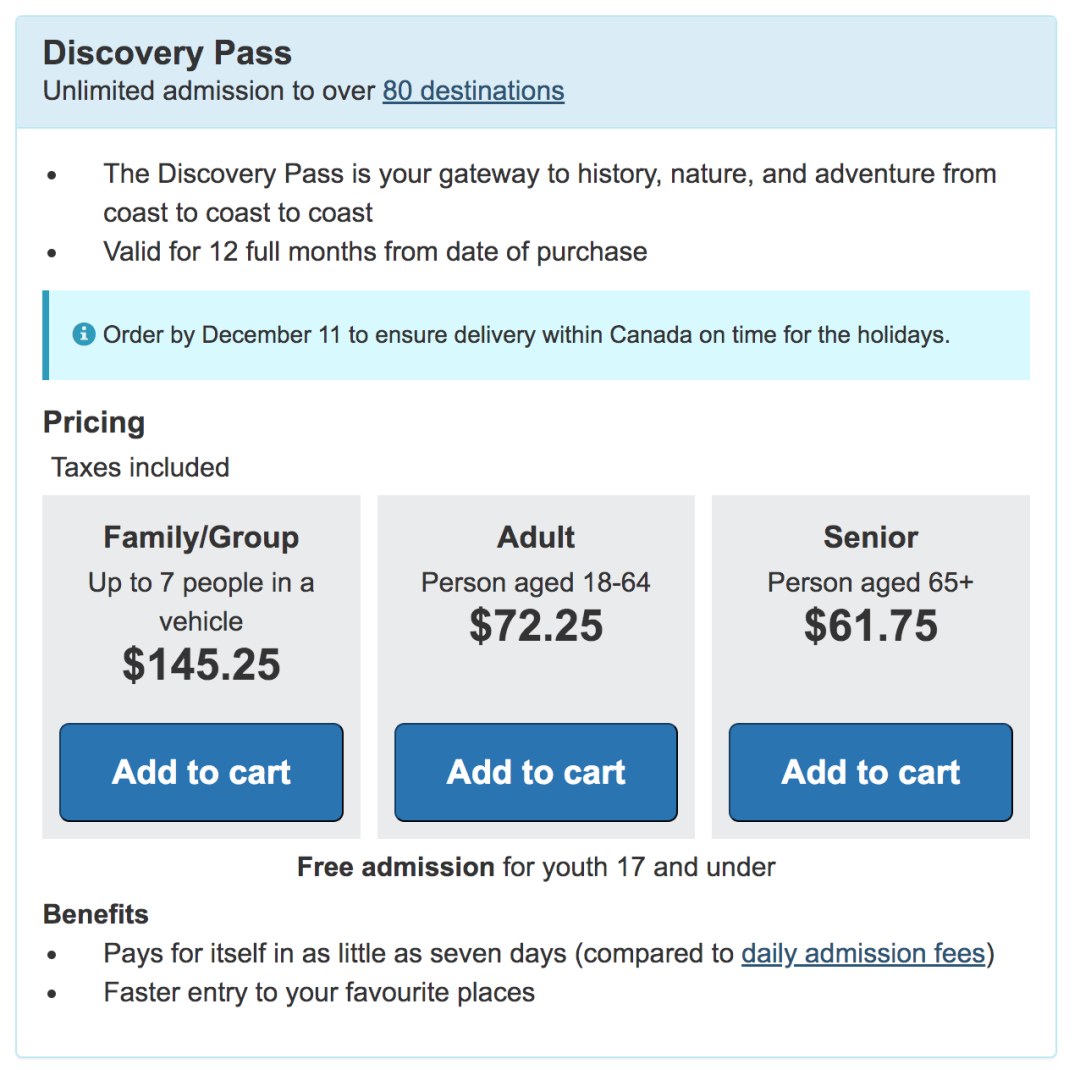Screen dimensions: 1080x1070
Task: Select the $61.75 Senior price
Action: (x=870, y=626)
